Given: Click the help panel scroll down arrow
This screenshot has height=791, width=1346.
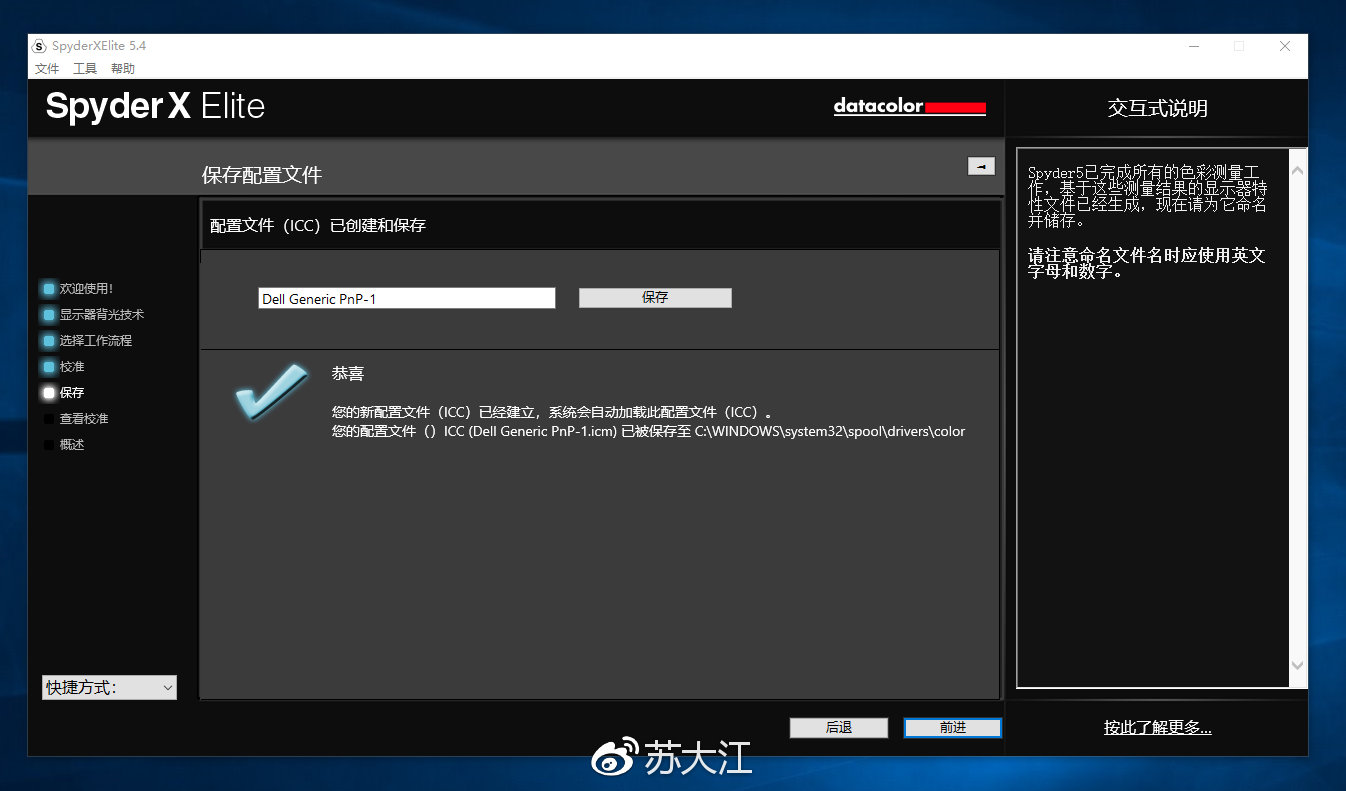Looking at the screenshot, I should 1298,665.
